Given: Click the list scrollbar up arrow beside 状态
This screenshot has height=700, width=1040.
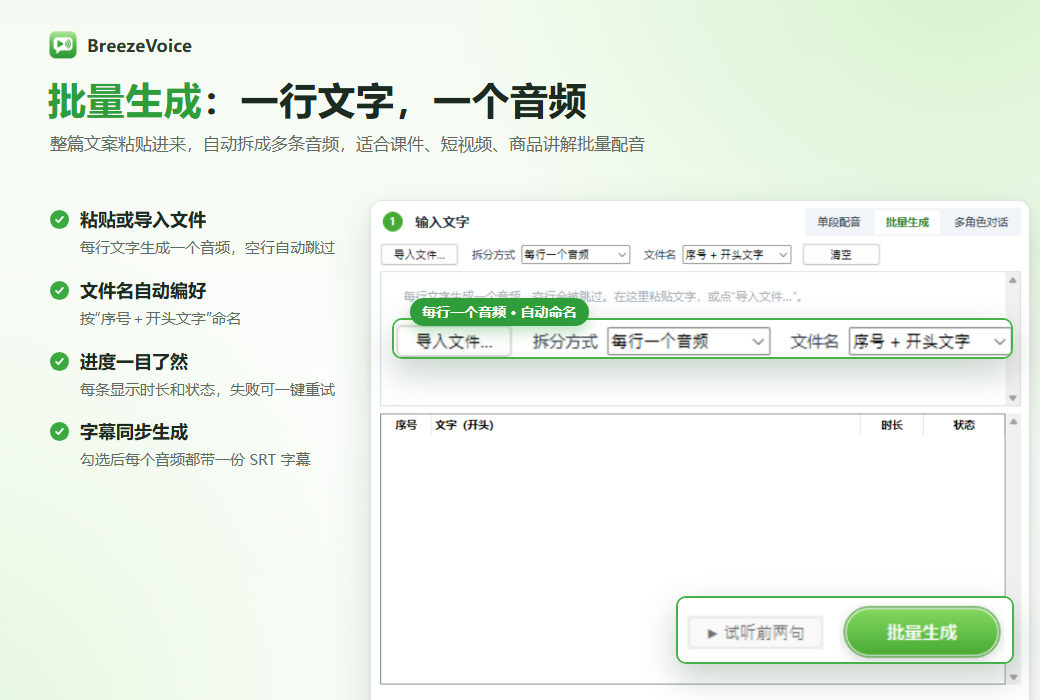Looking at the screenshot, I should (1013, 421).
